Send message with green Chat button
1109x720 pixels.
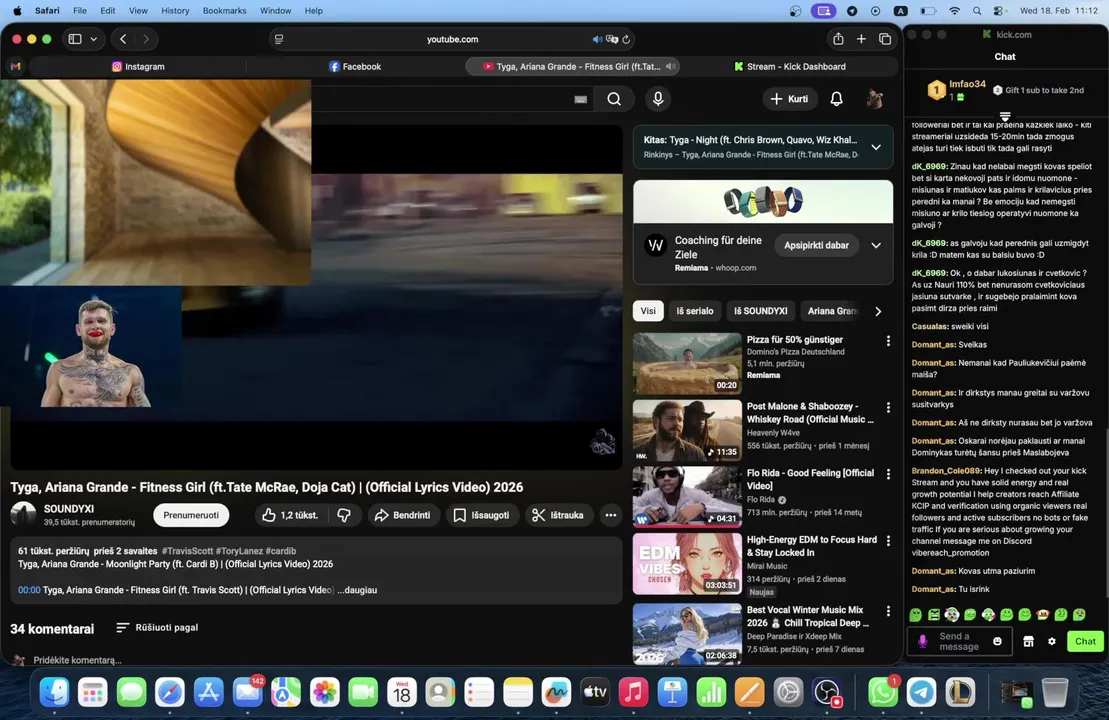1085,641
